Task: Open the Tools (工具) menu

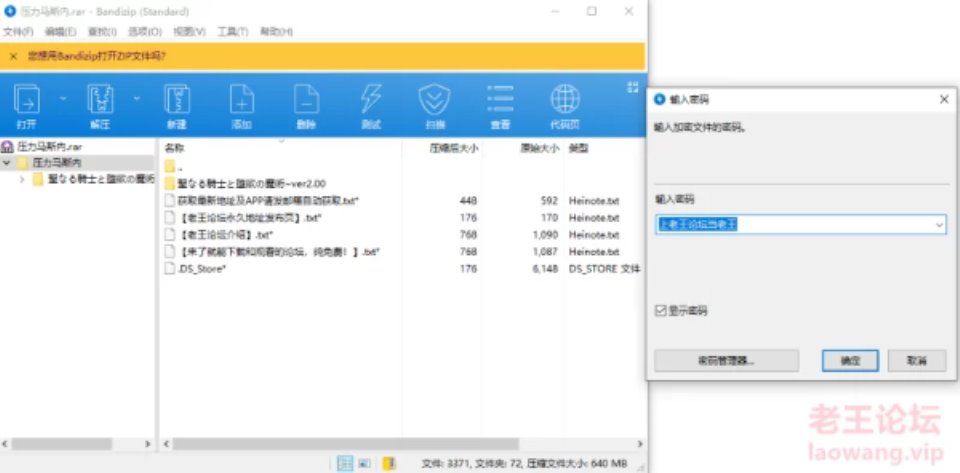Action: 233,31
